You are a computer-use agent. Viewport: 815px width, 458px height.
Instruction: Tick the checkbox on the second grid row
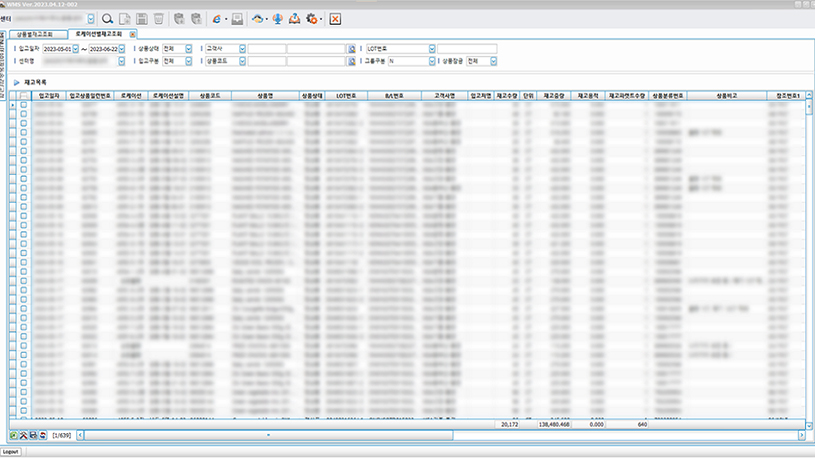tap(24, 115)
